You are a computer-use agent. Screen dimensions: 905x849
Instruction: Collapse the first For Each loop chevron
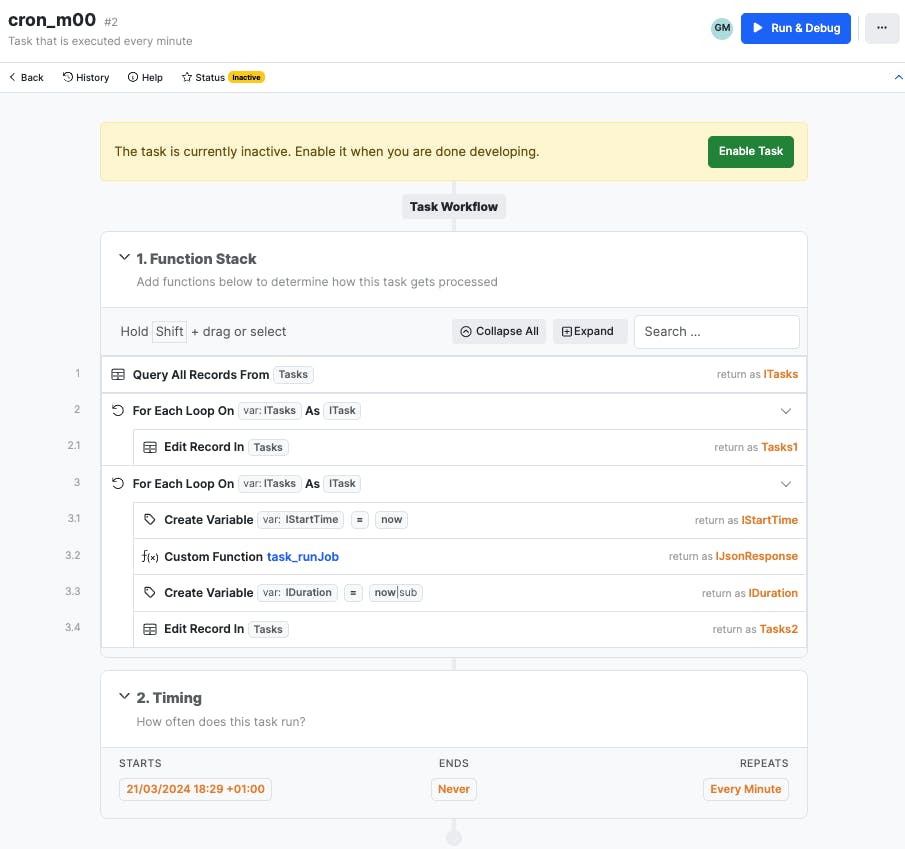coord(786,411)
